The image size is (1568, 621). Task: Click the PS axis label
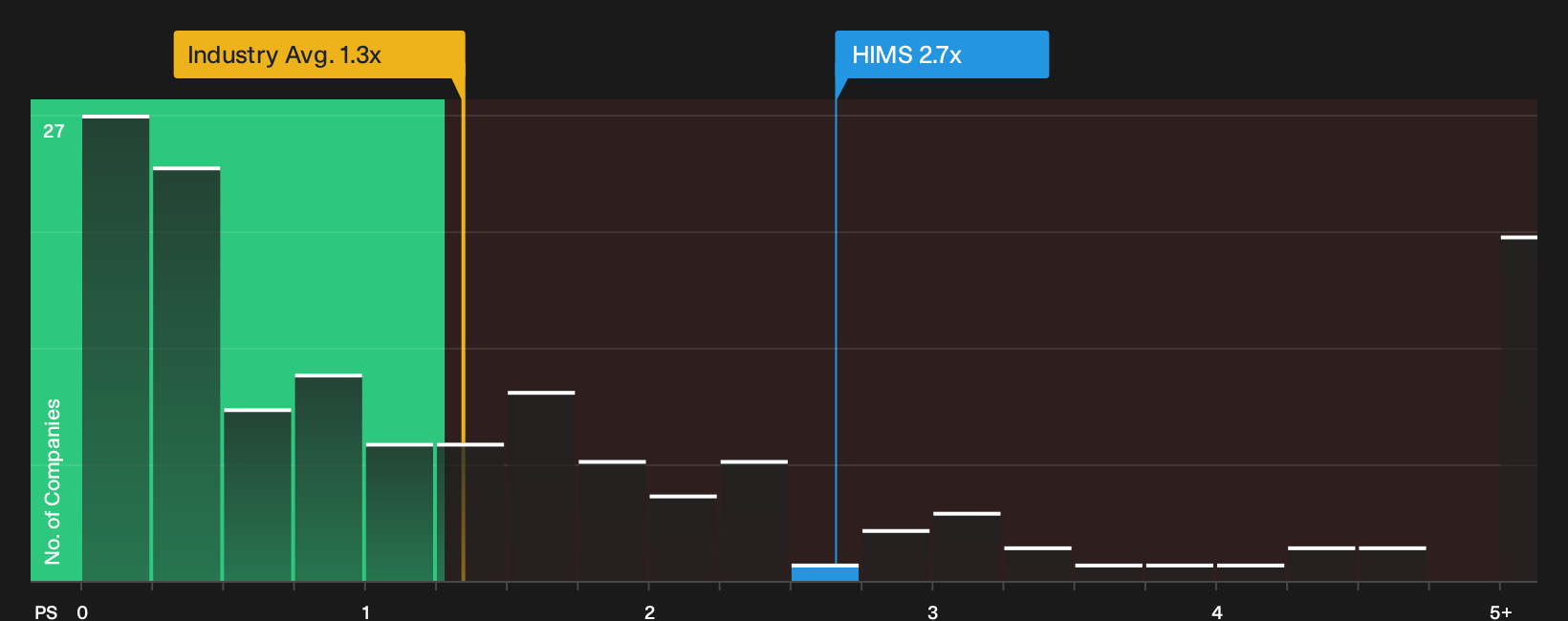(x=46, y=612)
